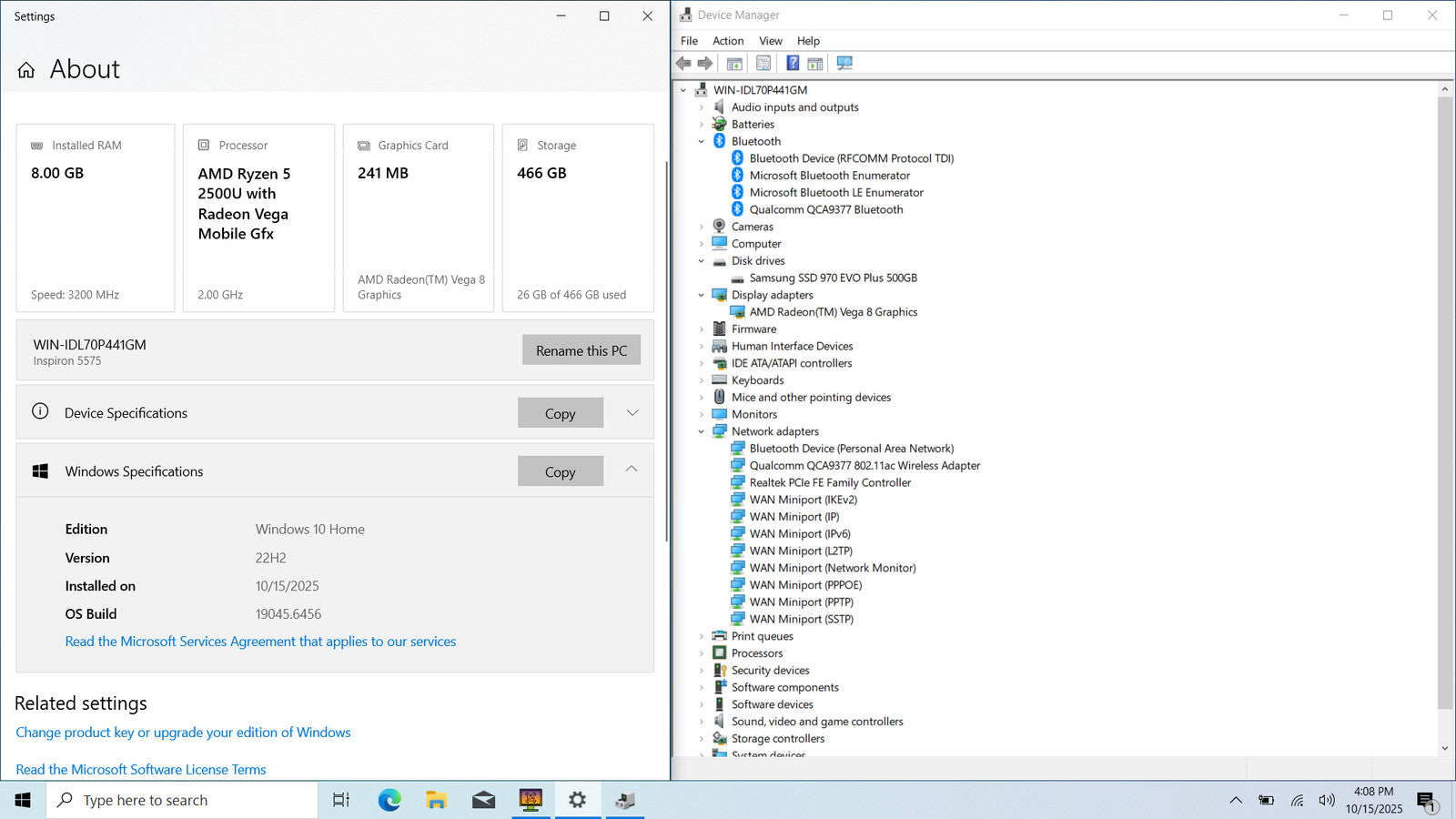Scan for hardware changes toolbar icon

point(844,63)
